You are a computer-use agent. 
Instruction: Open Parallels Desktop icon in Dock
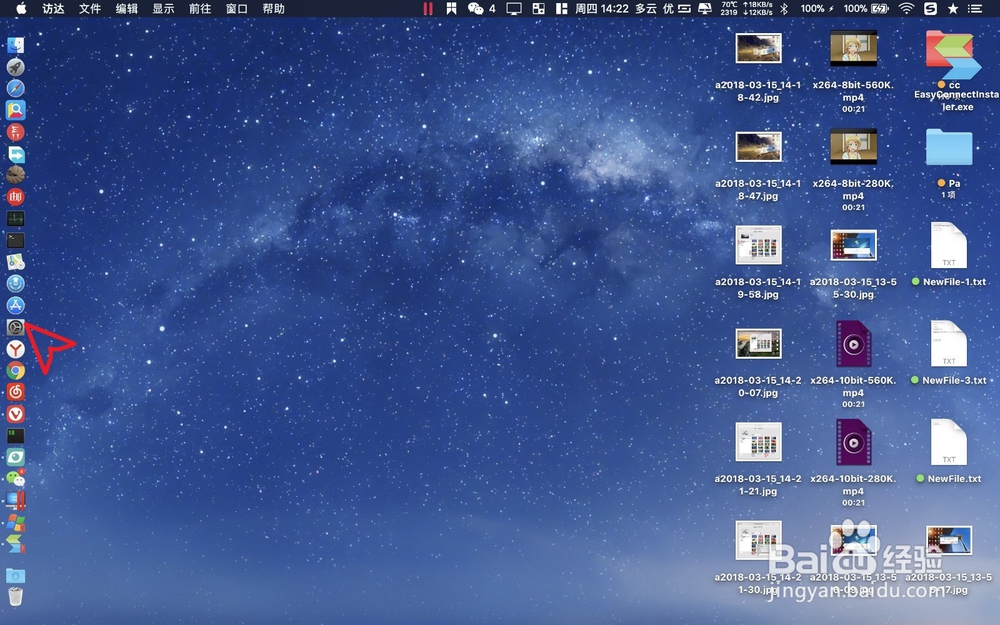click(x=15, y=500)
